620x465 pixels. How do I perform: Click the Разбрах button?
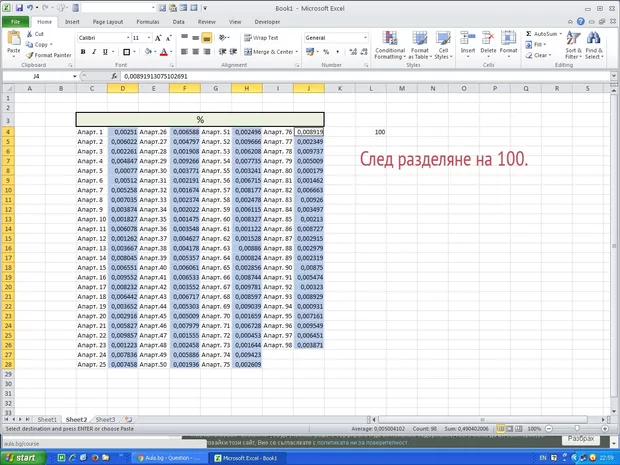[580, 439]
